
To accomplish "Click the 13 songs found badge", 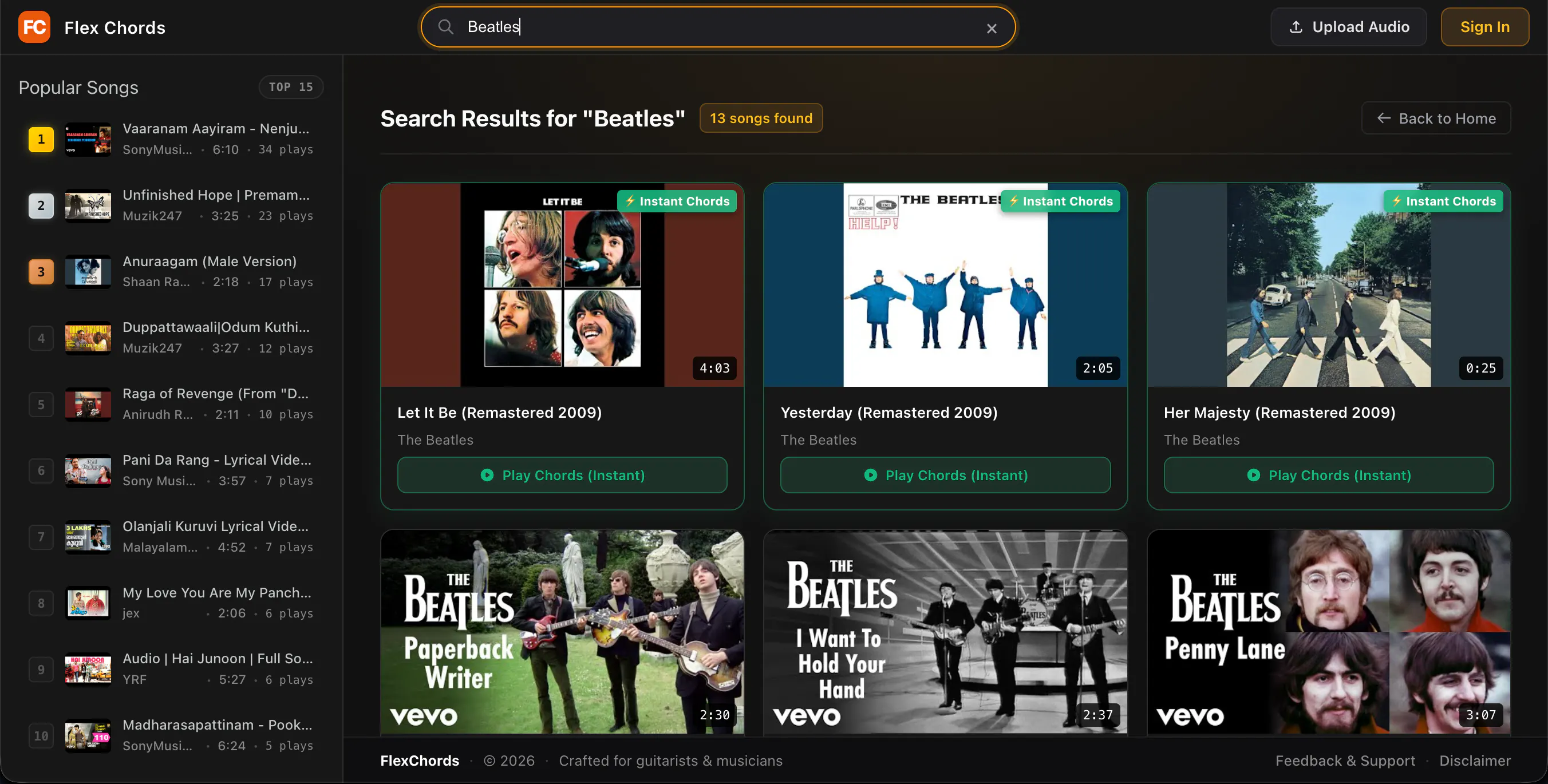I will point(761,118).
